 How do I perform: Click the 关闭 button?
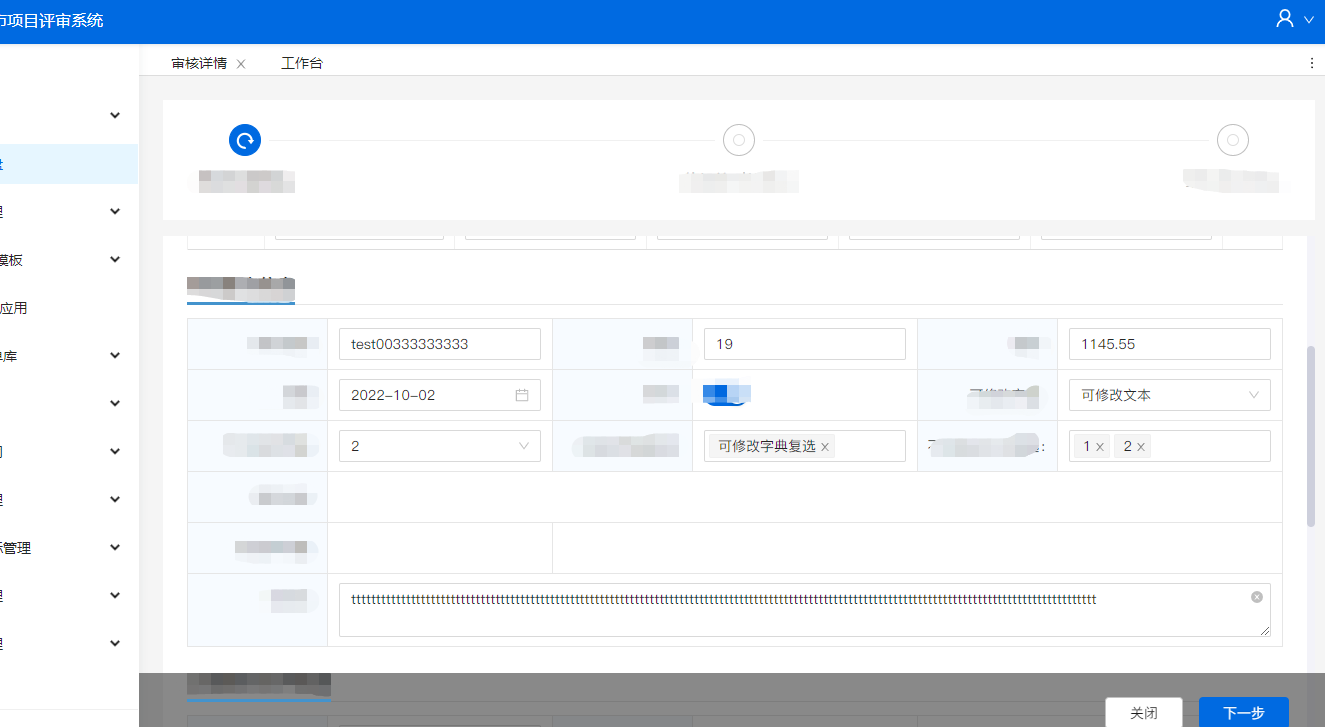[1144, 713]
